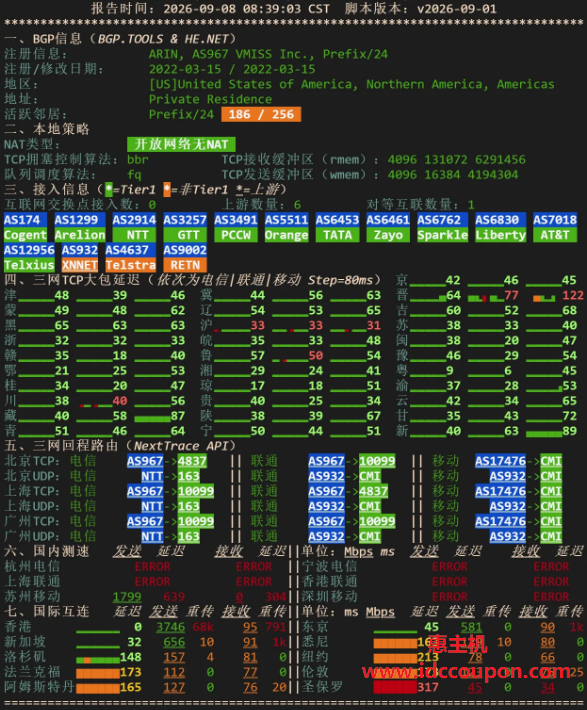Click the 'Step=80ms' text in the latency heading
This screenshot has height=710, width=587.
click(341, 280)
